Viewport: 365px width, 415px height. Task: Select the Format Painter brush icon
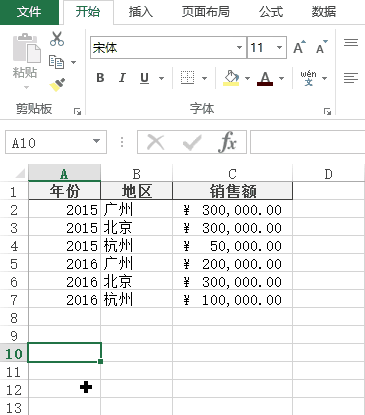click(57, 85)
